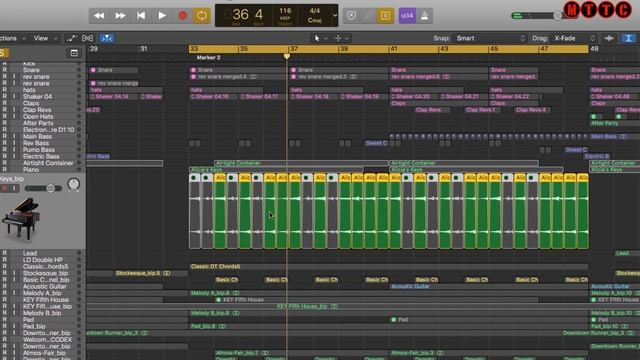Toggle the metronome click button
Viewport: 640px width, 360px height.
pyautogui.click(x=424, y=16)
